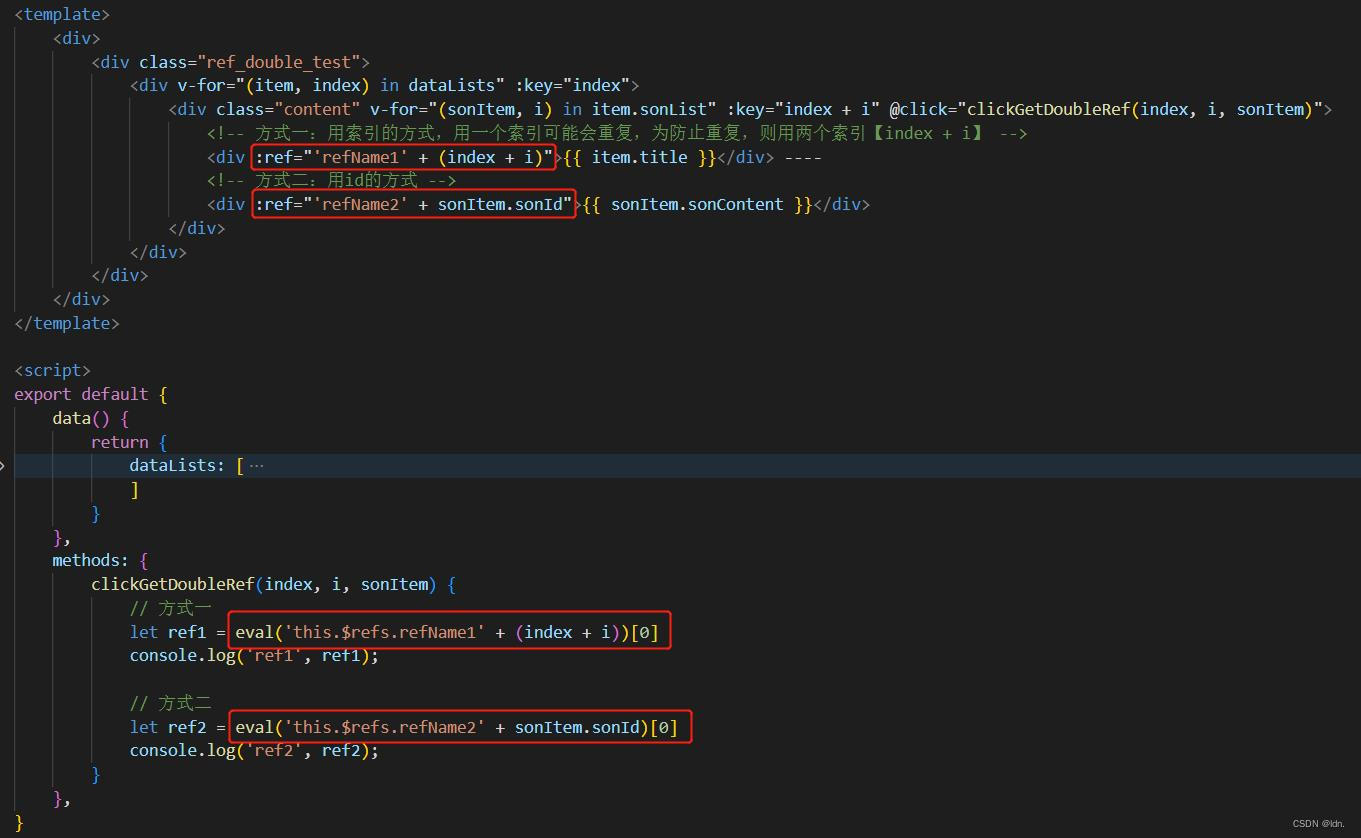This screenshot has width=1361, height=838.
Task: Expand the folded dataLists array arrow
Action: [x=3, y=465]
